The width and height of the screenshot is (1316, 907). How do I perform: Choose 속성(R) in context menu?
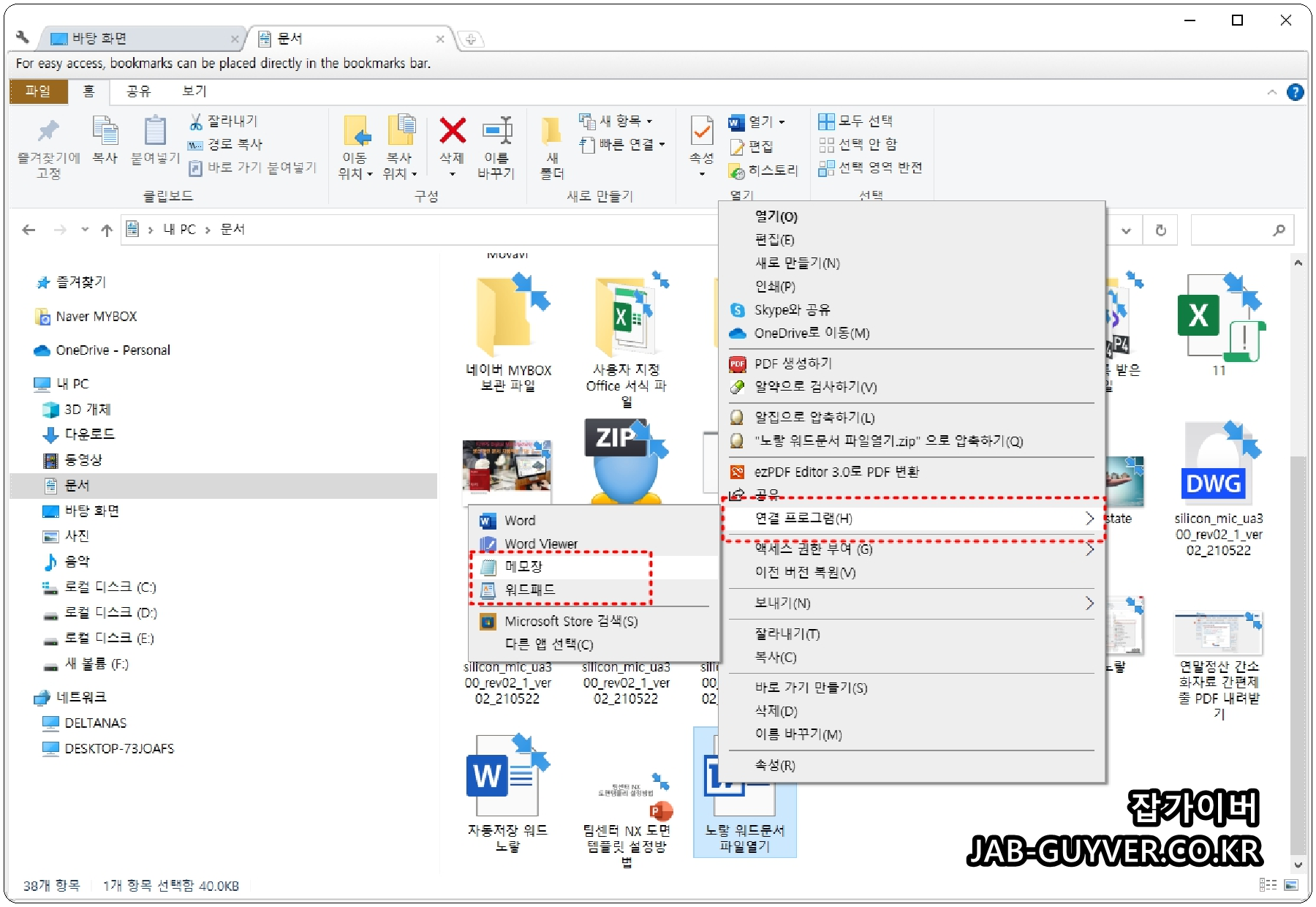[912, 766]
